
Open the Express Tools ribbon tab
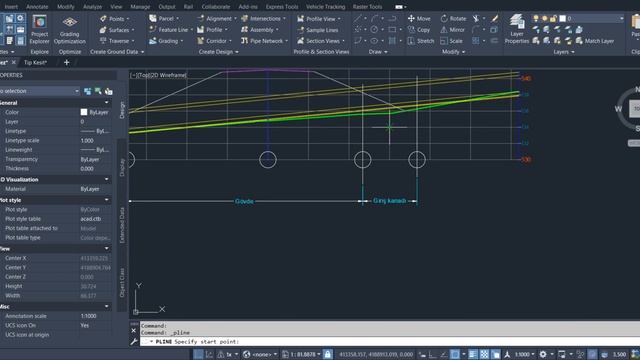click(282, 7)
